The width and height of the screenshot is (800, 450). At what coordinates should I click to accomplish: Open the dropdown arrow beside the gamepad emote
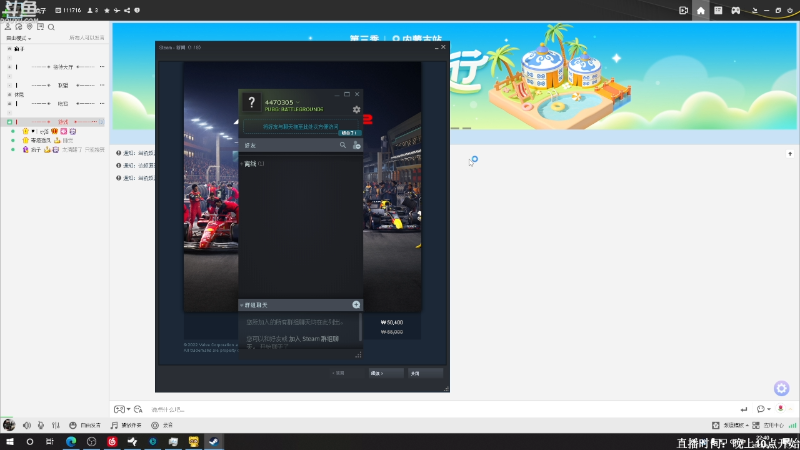128,409
